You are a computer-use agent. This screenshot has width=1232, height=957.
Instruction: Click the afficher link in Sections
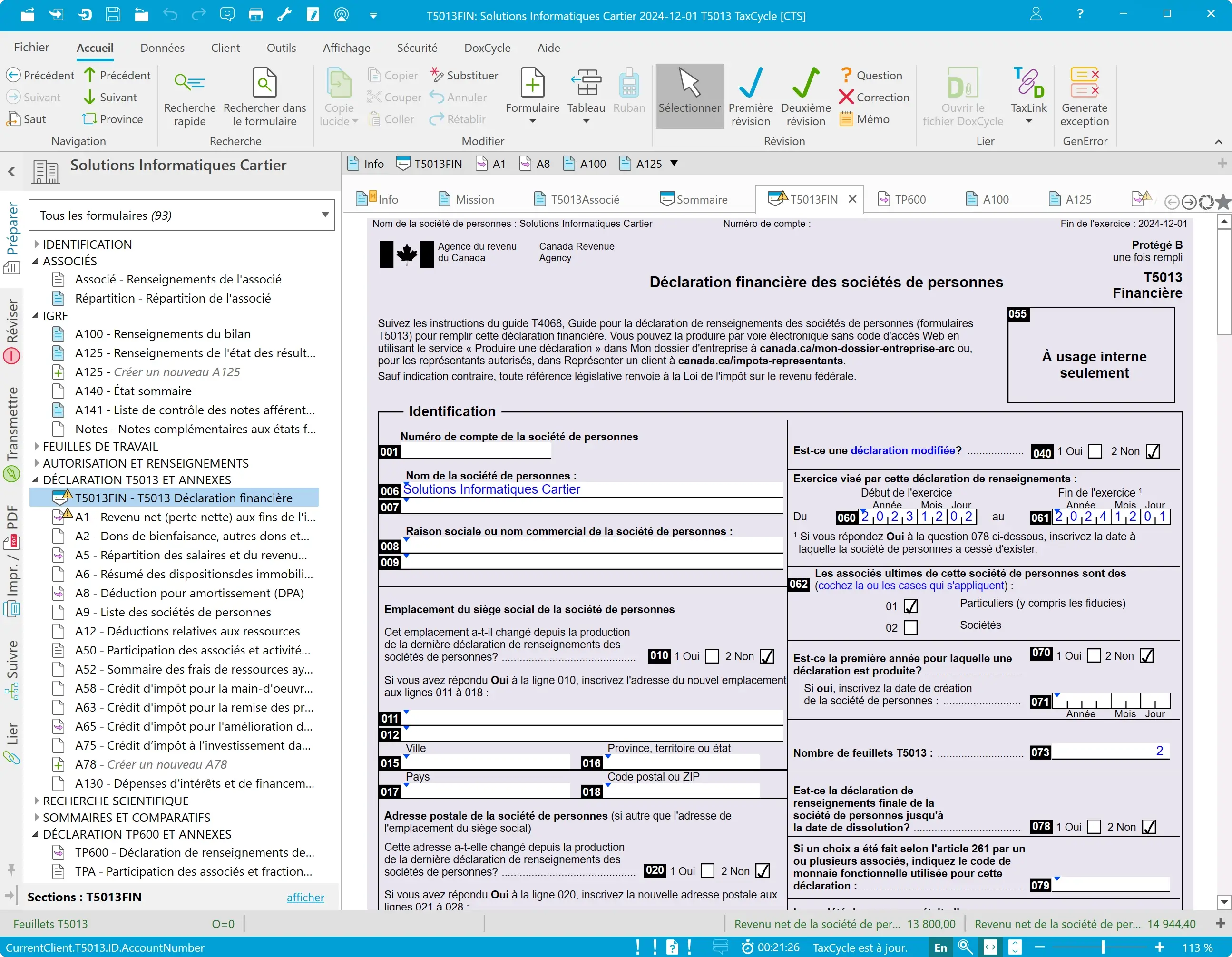pos(305,897)
